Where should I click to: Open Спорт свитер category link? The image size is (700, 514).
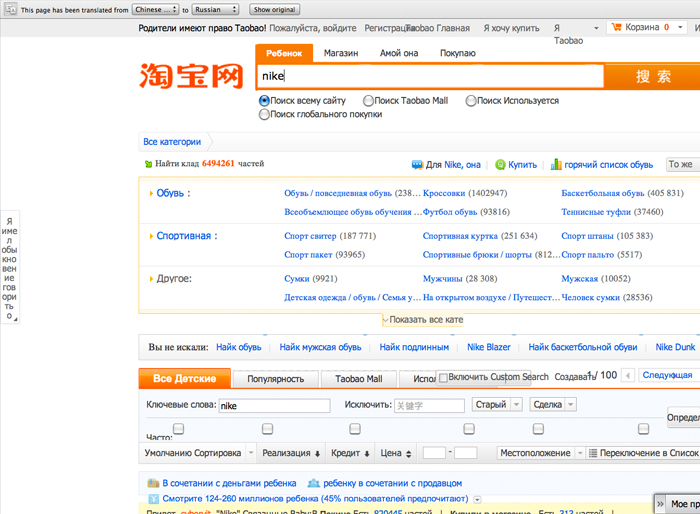(310, 236)
